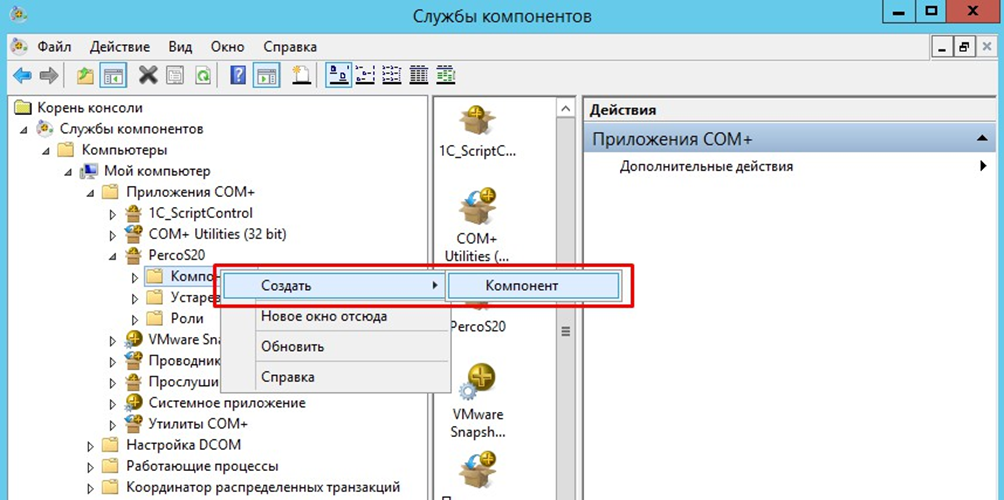Screen dimensions: 1004x500
Task: Open the View menu (Вид)
Action: [181, 47]
